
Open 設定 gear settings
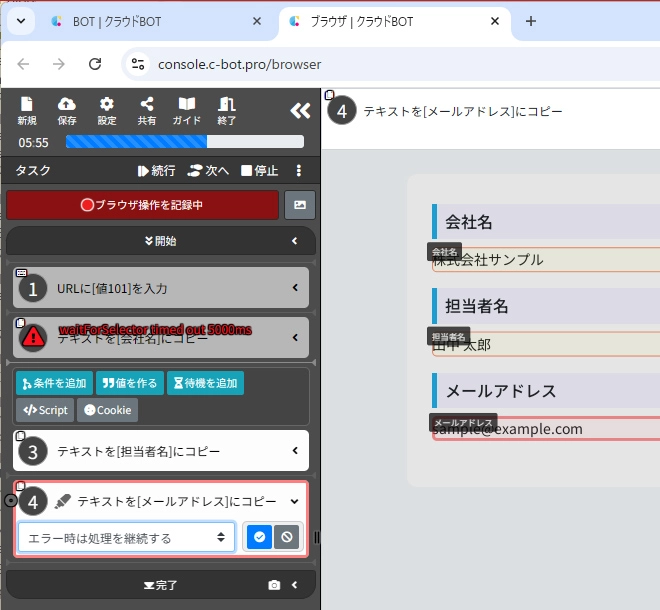106,110
